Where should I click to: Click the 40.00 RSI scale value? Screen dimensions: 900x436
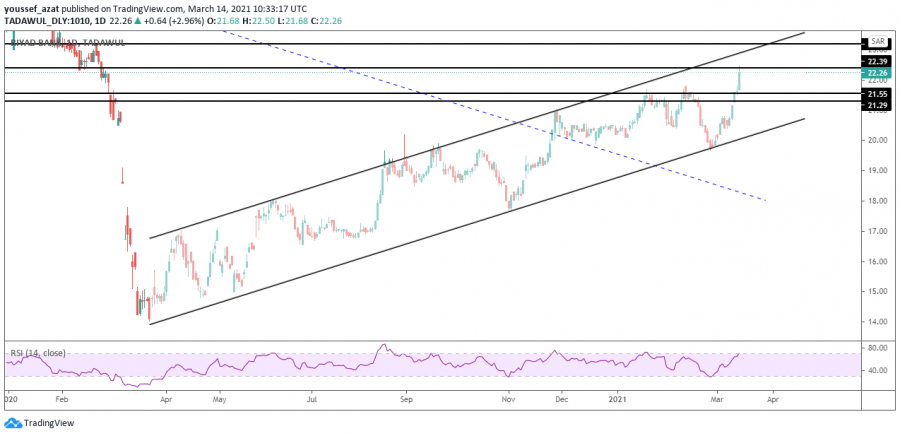(x=877, y=371)
